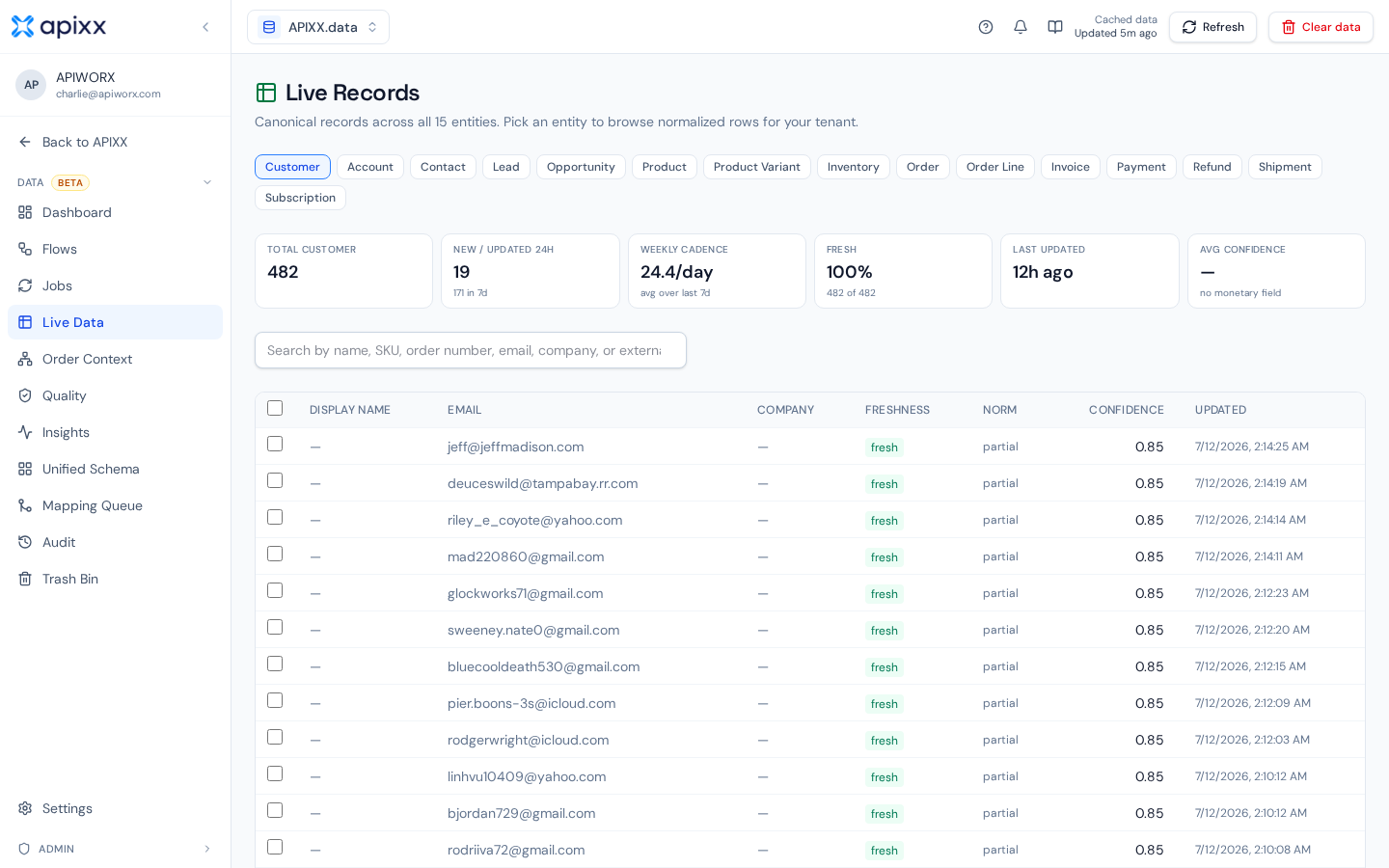Click email rodgerwright@icloud.com
This screenshot has width=1389, height=868.
pyautogui.click(x=528, y=740)
